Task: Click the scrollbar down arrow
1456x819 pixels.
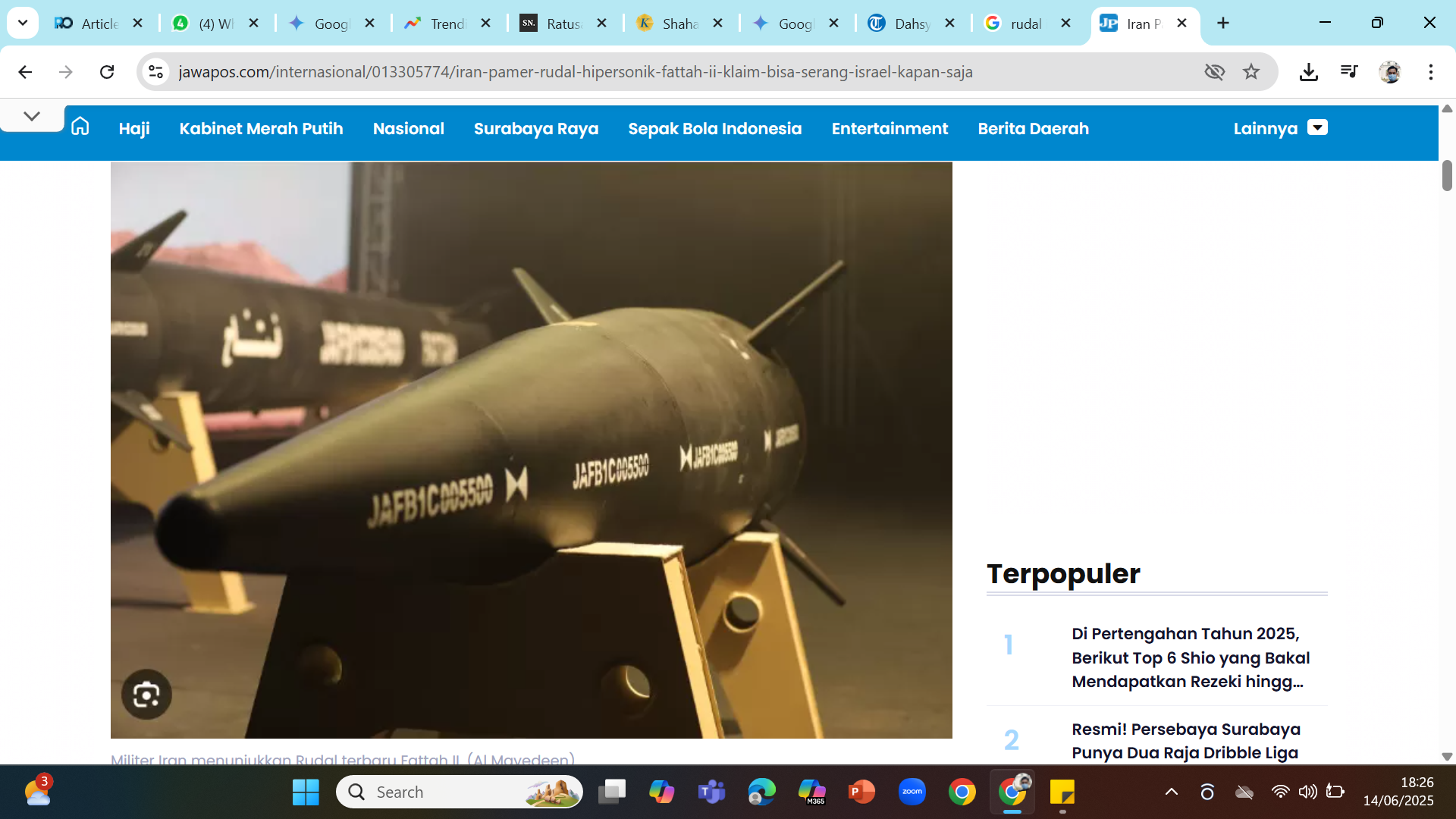Action: click(x=1447, y=756)
